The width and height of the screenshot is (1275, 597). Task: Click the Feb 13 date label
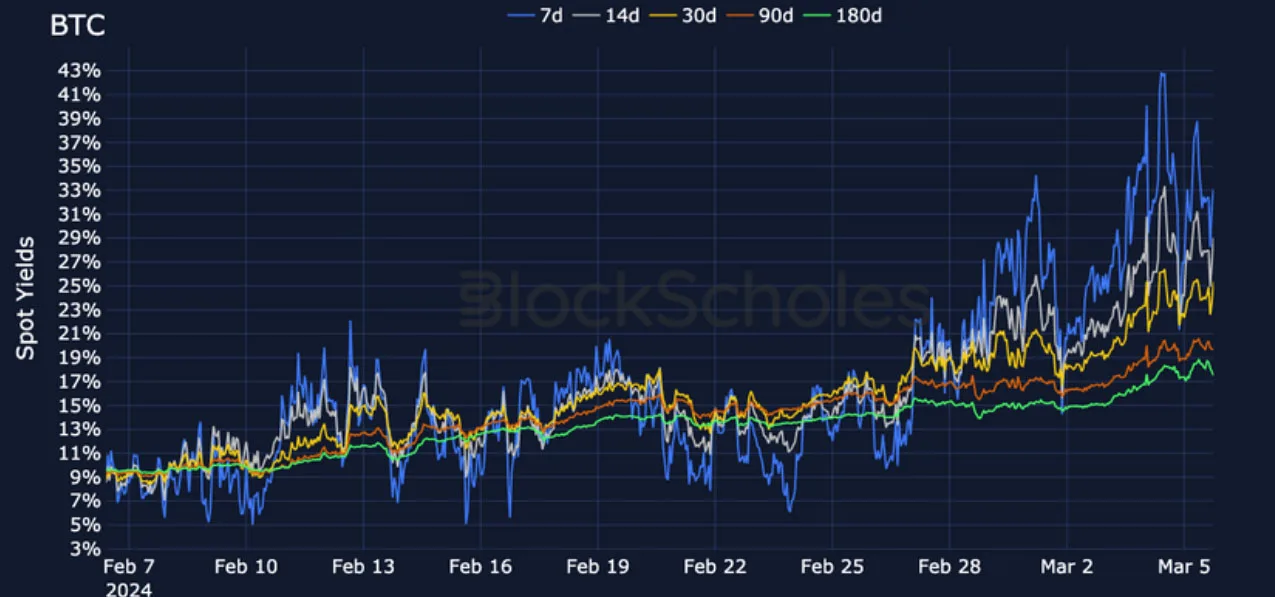pyautogui.click(x=364, y=567)
